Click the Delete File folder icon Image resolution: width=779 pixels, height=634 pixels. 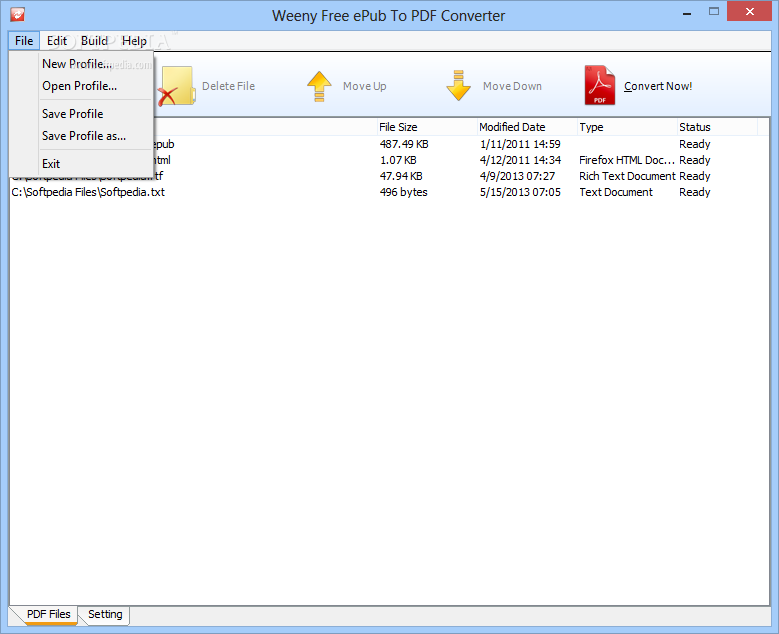click(176, 86)
